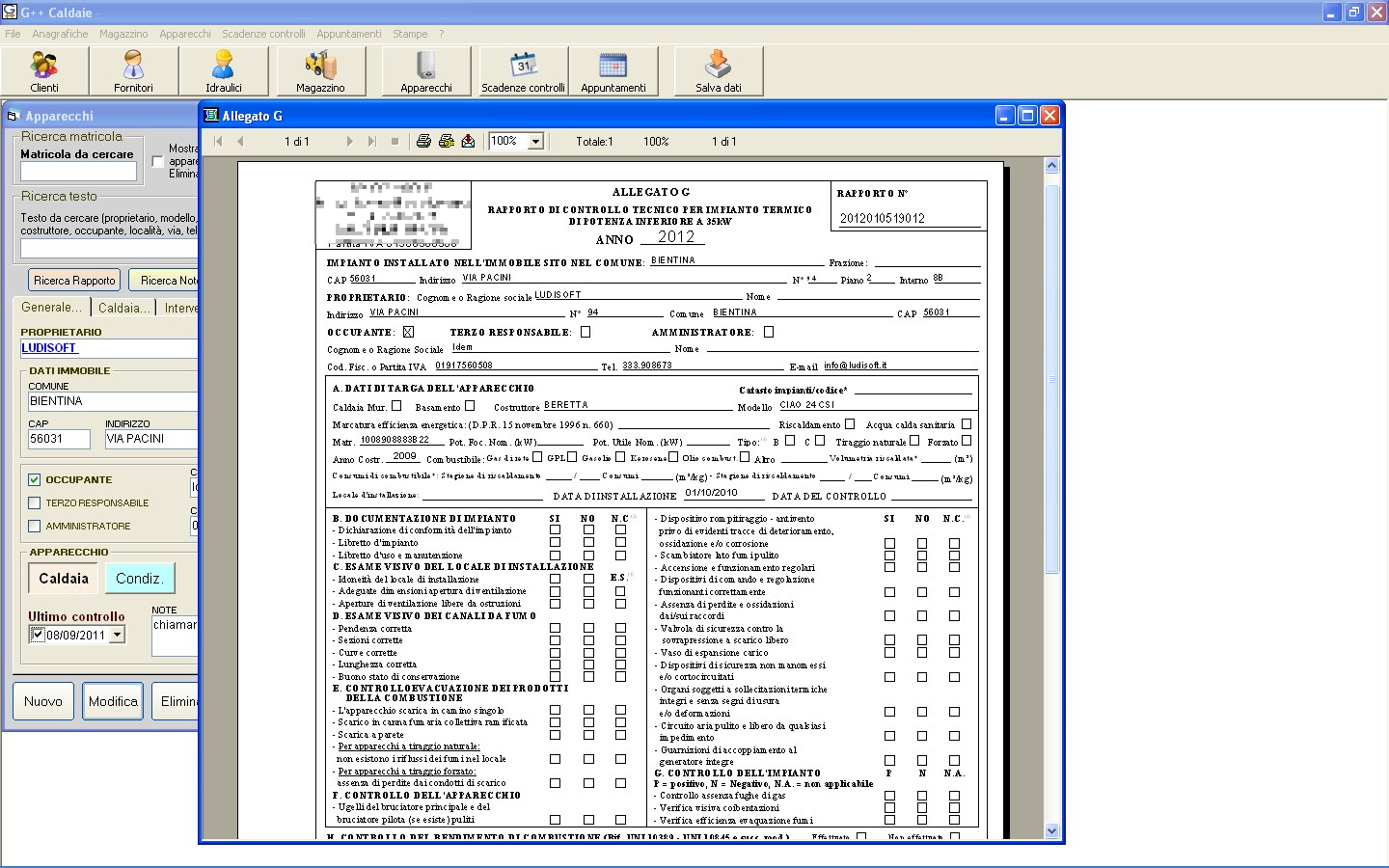
Task: Toggle the Ultimo controllo date checkbox
Action: click(38, 635)
